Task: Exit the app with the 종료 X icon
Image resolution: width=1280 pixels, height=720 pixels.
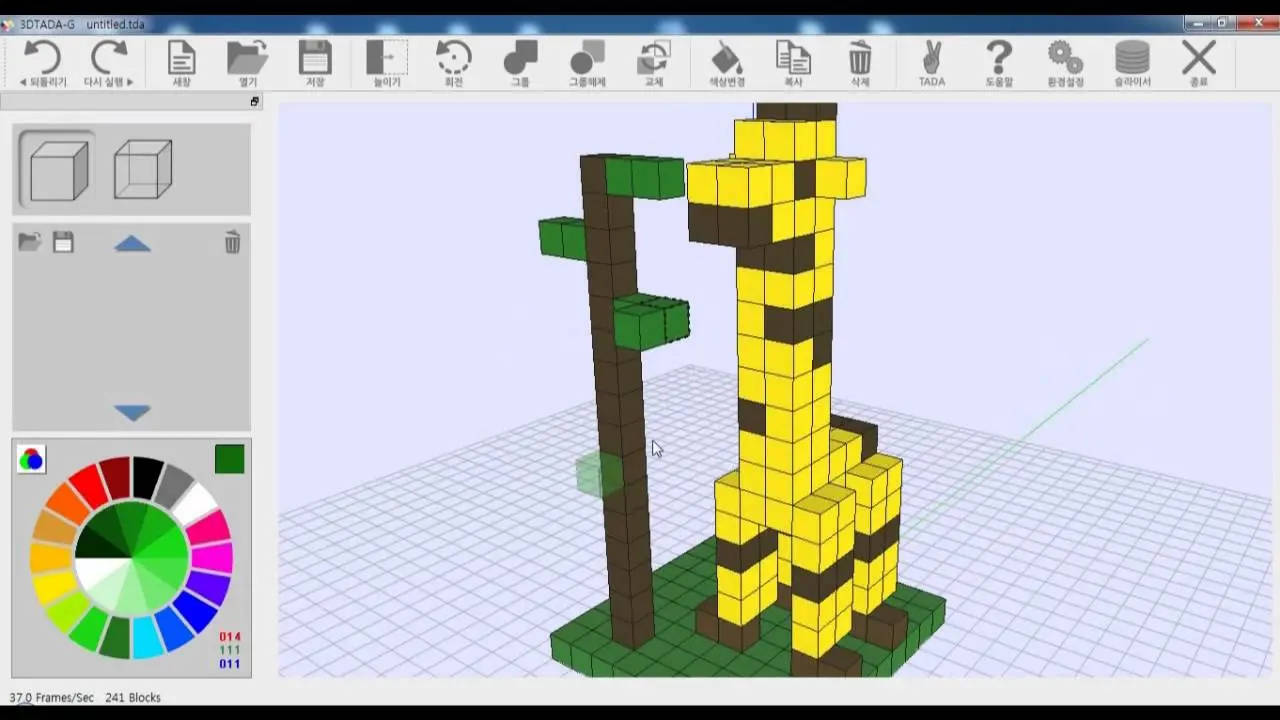Action: [1199, 63]
